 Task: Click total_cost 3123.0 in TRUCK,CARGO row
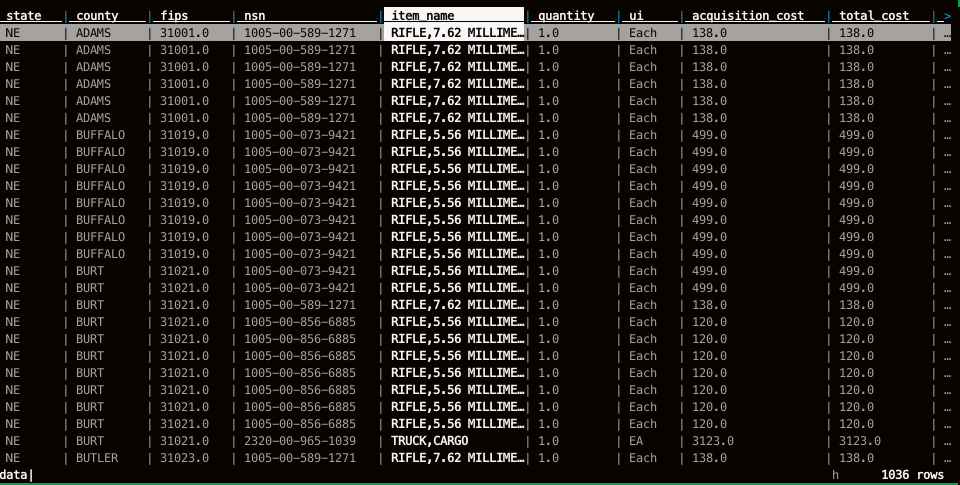[x=860, y=441]
